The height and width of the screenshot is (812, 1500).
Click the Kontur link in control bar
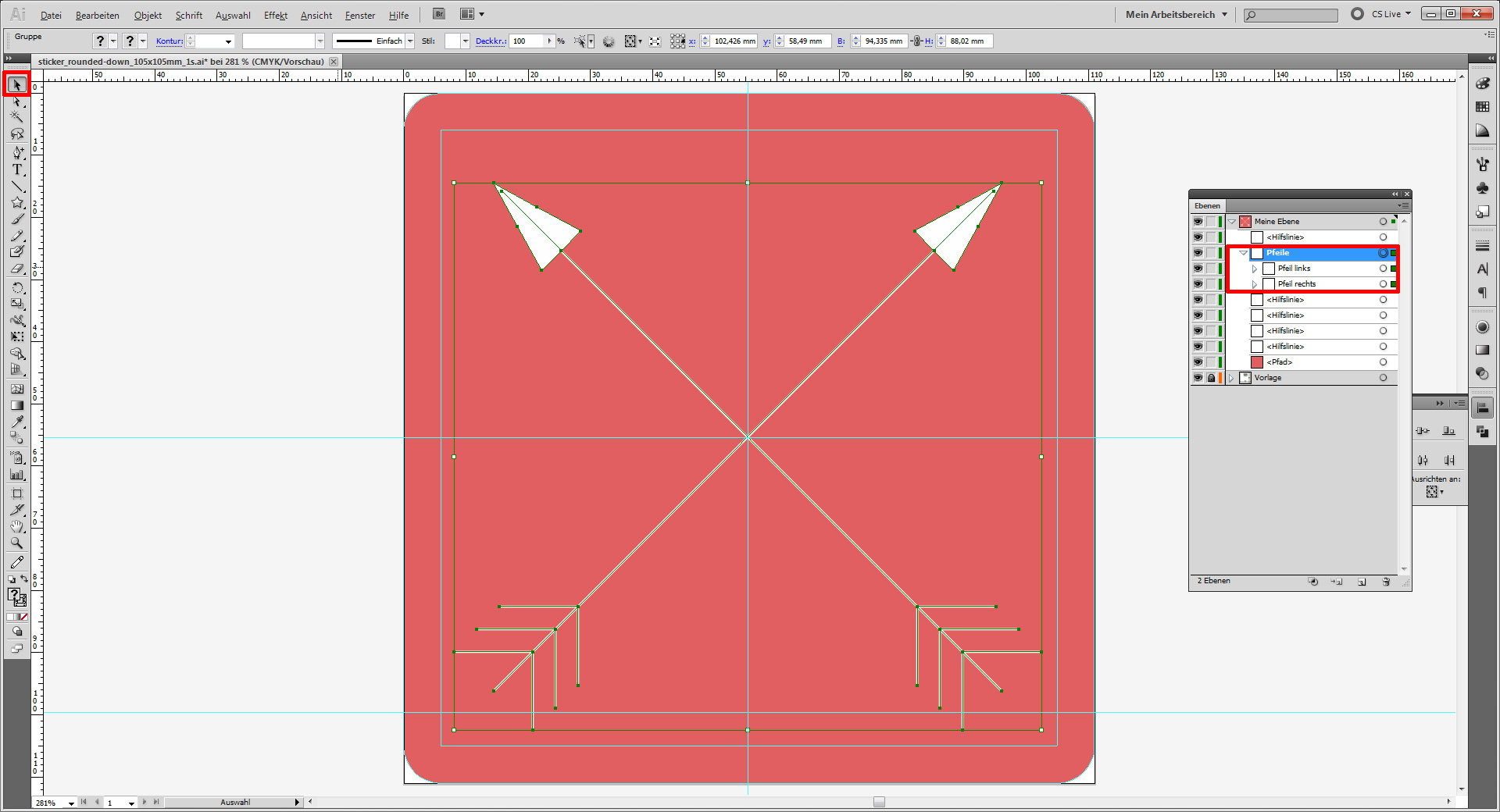click(169, 41)
